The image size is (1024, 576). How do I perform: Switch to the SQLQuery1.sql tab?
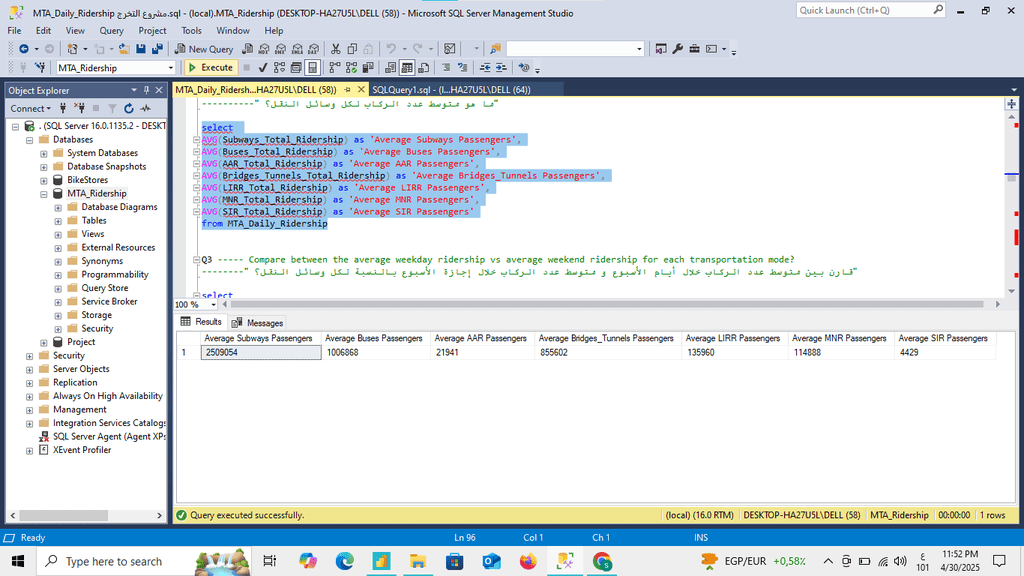[x=451, y=89]
